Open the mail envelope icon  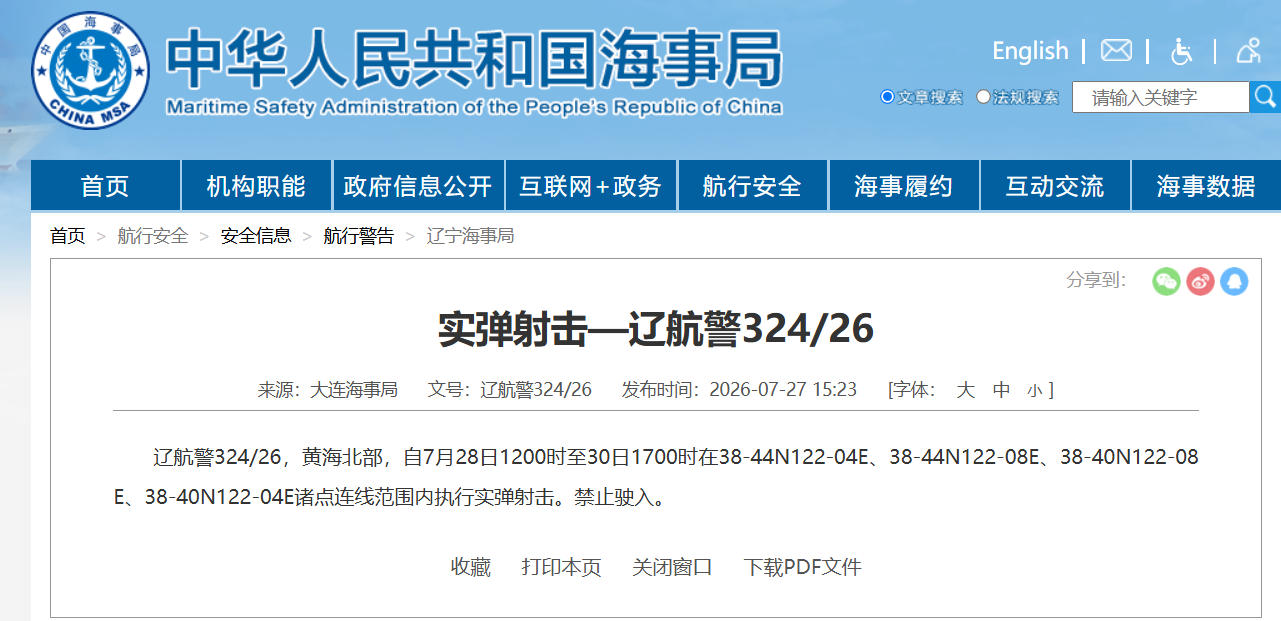point(1116,50)
